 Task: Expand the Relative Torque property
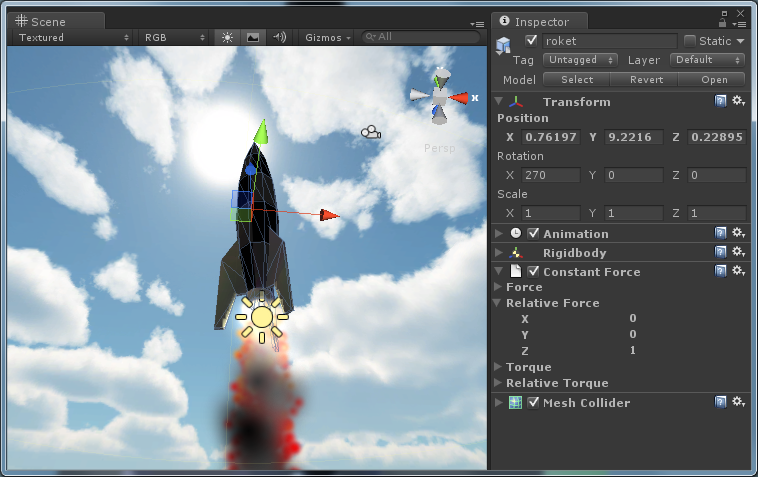click(497, 383)
